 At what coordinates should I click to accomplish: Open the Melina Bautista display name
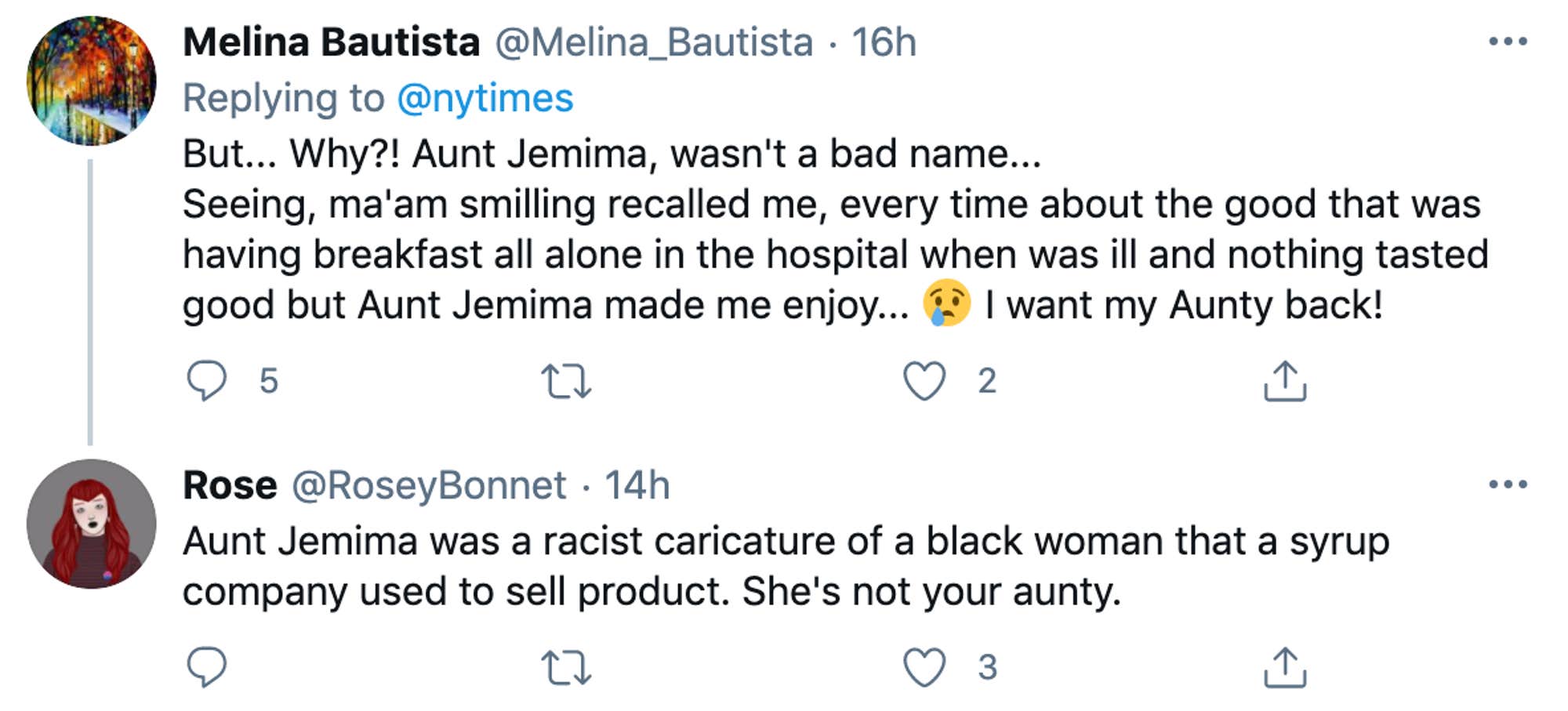pyautogui.click(x=331, y=42)
